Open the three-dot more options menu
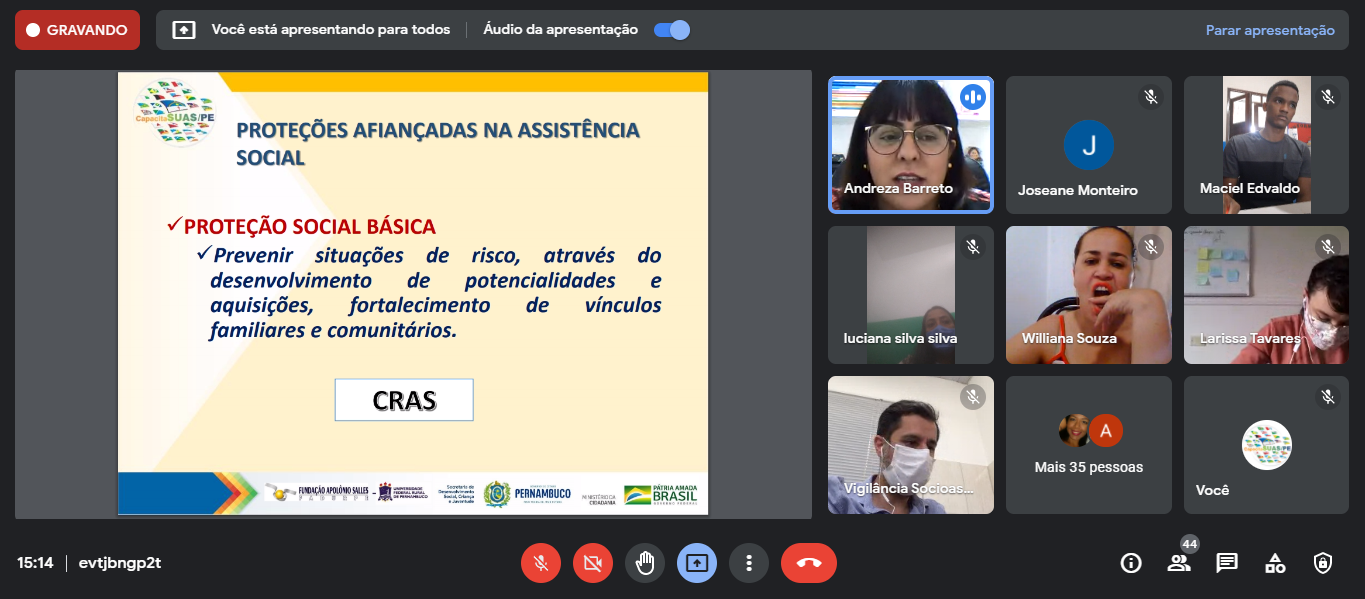This screenshot has width=1365, height=599. pyautogui.click(x=749, y=563)
